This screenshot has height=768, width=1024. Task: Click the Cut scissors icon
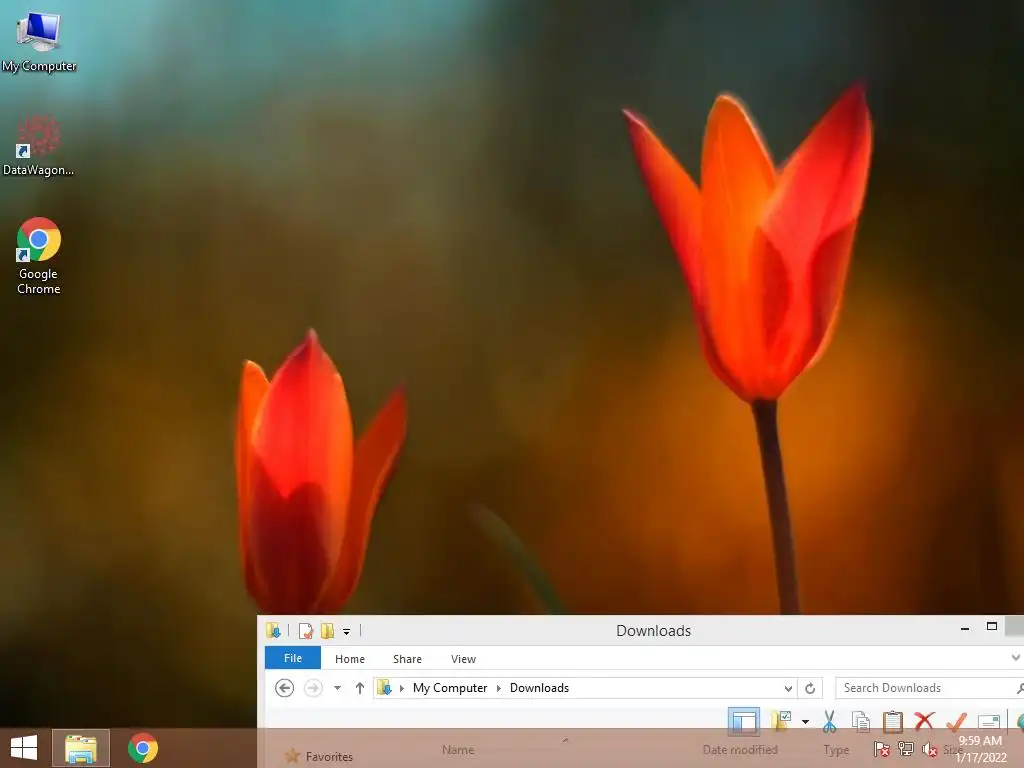[x=829, y=722]
